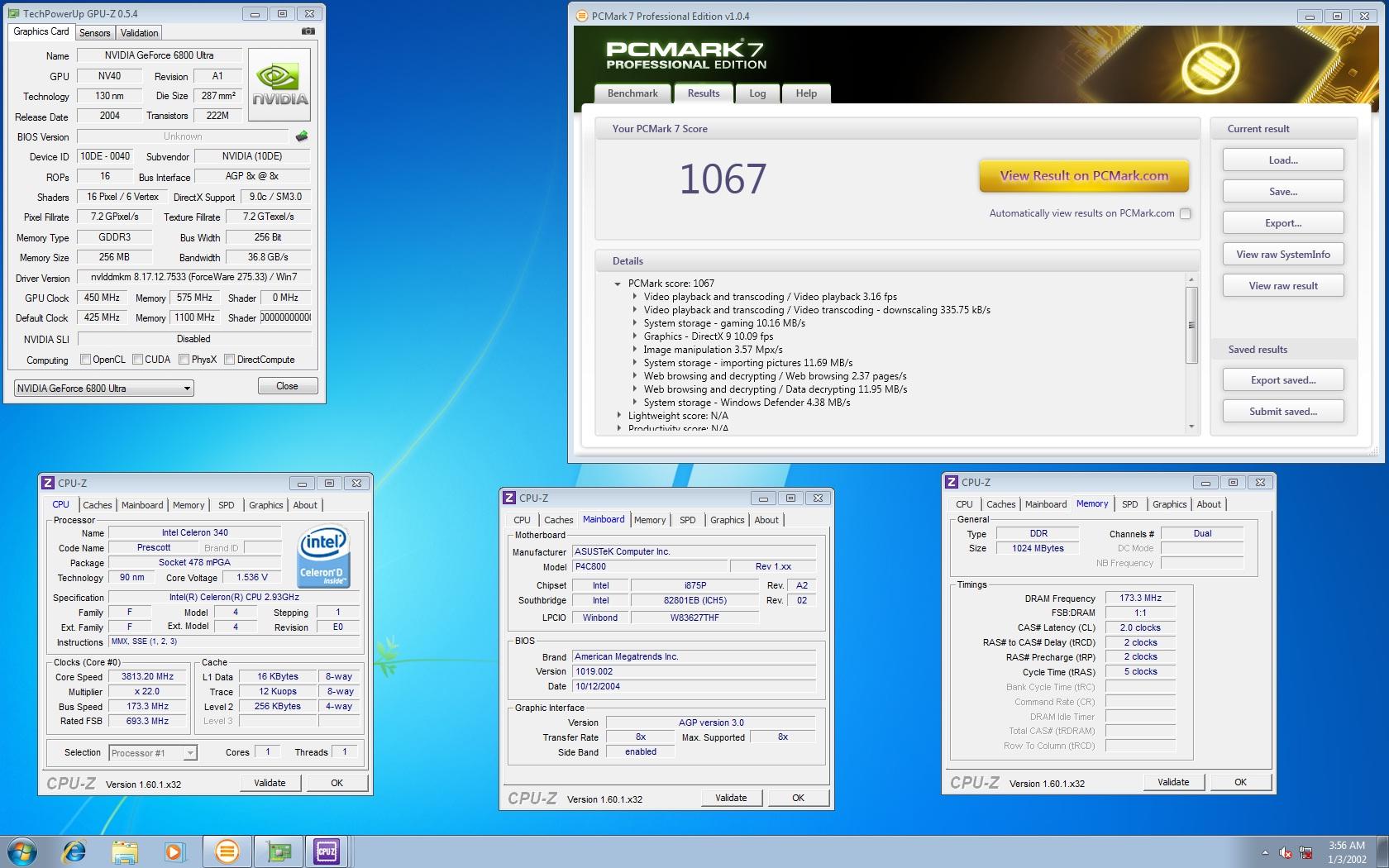The image size is (1389, 868).
Task: Switch to PCMark 7 taskbar button
Action: pos(227,851)
